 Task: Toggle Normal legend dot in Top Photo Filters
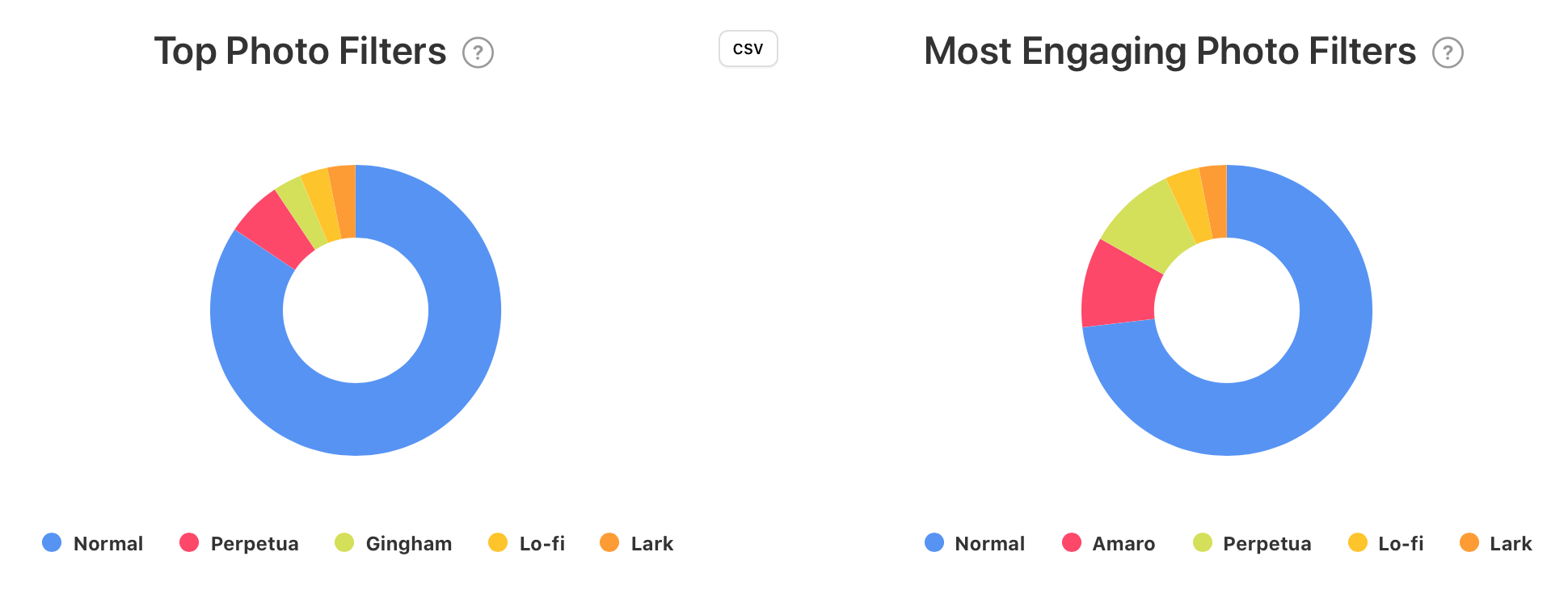pos(52,542)
